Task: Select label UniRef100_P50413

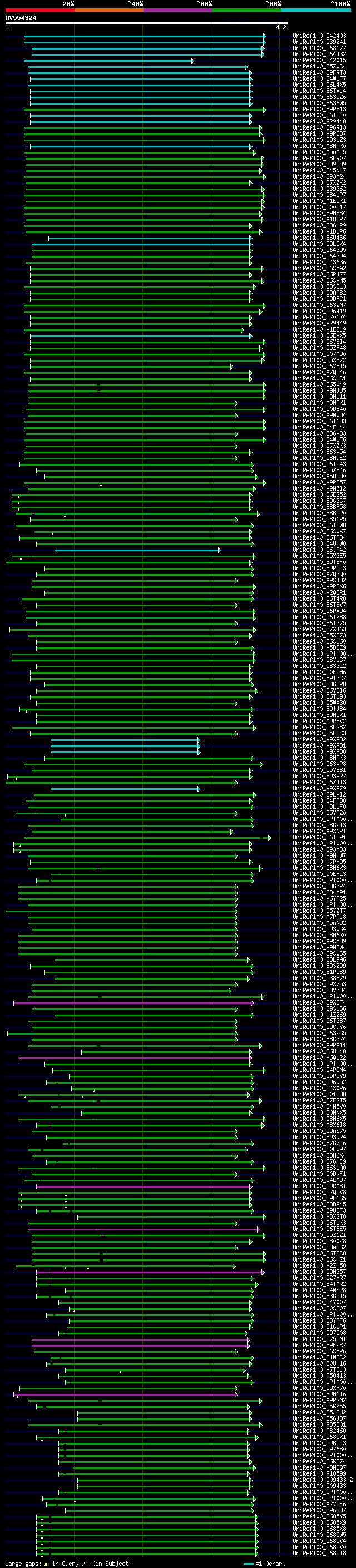Action: coord(319,1376)
